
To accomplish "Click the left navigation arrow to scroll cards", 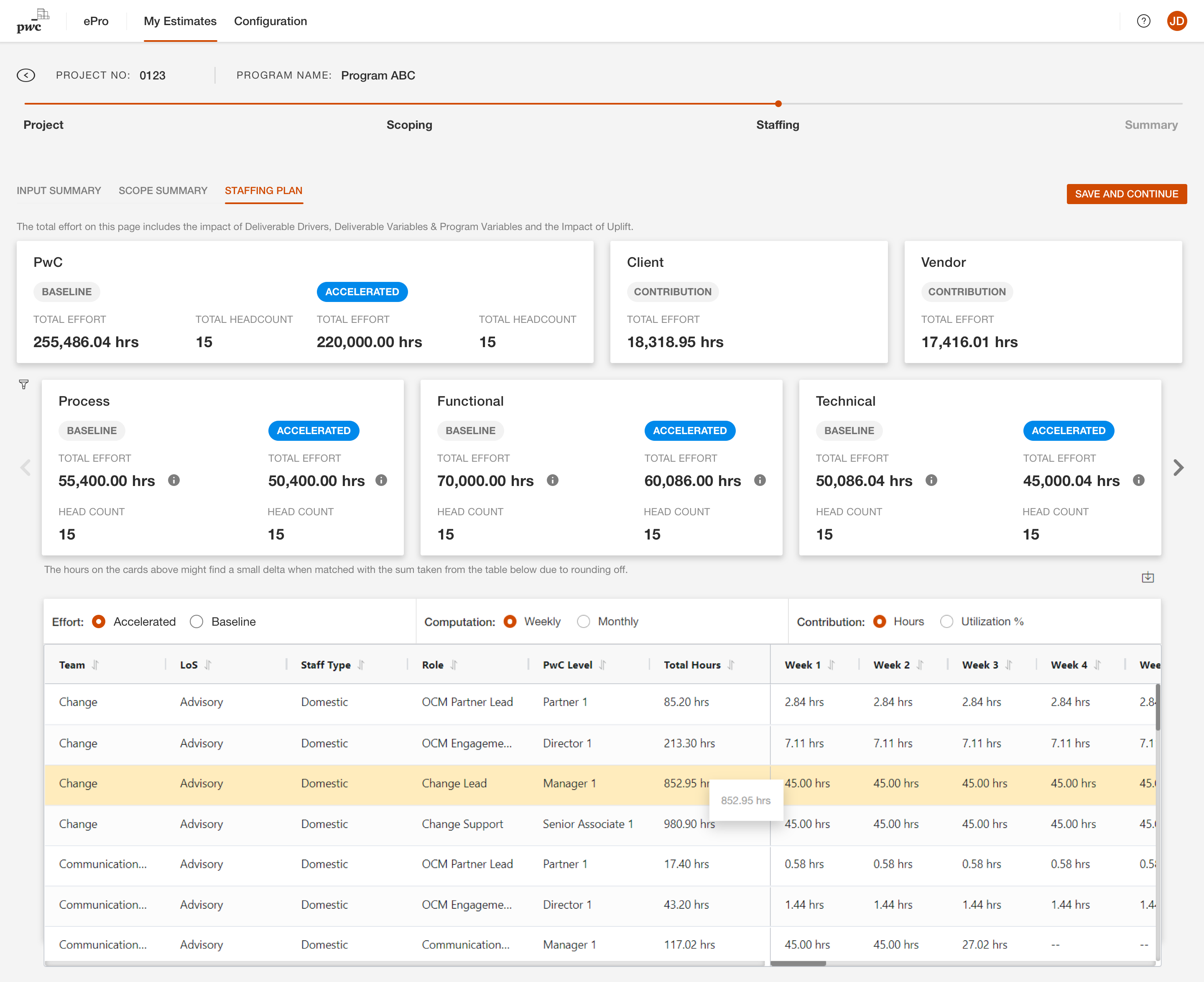I will 24,467.
